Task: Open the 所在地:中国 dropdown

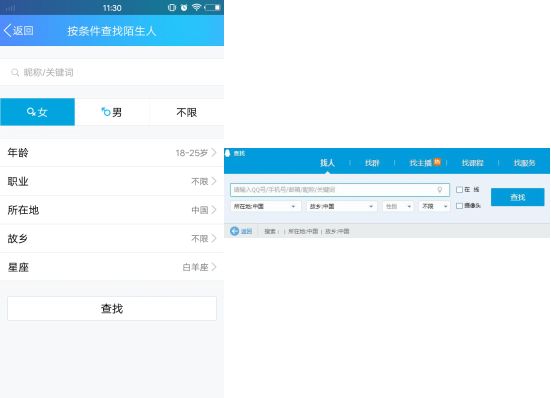Action: (265, 206)
